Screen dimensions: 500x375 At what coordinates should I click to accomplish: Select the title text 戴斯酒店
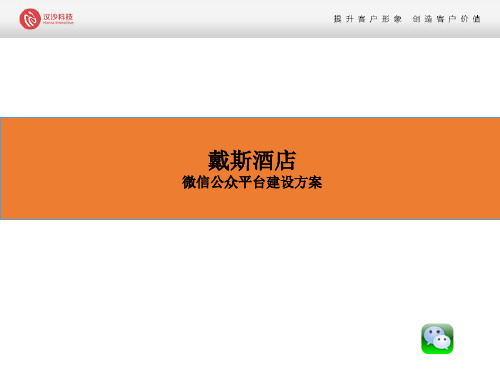click(x=252, y=161)
